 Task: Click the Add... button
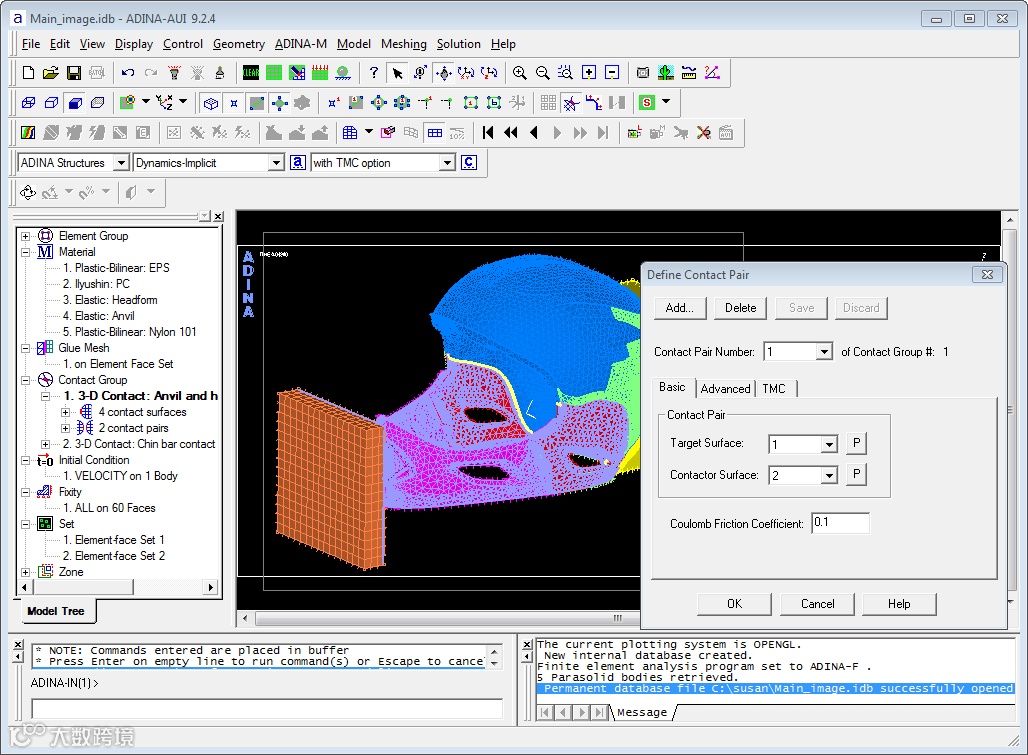[x=680, y=308]
